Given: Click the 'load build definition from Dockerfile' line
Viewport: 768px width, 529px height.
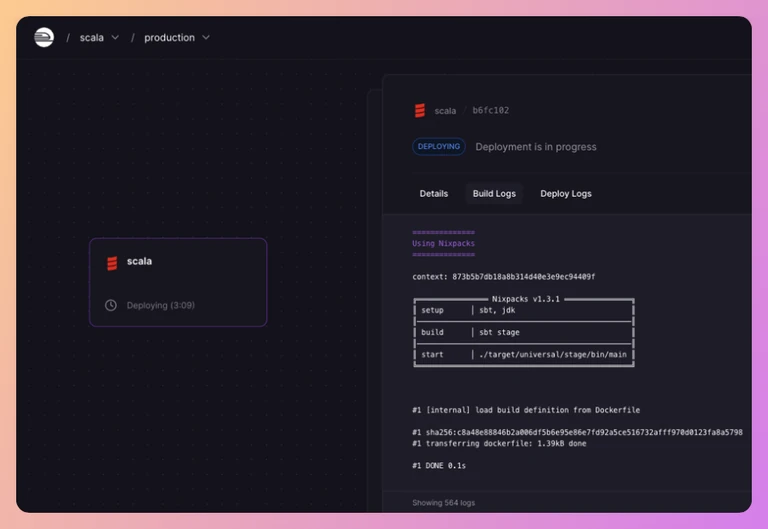Looking at the screenshot, I should [x=526, y=410].
